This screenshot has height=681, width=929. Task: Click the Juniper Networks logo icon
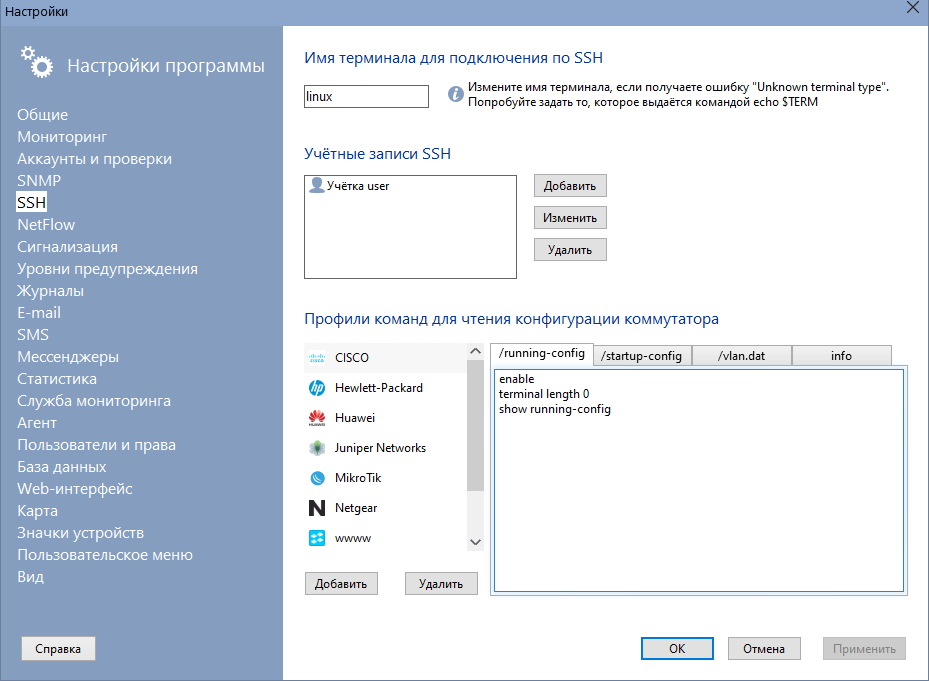click(x=317, y=448)
